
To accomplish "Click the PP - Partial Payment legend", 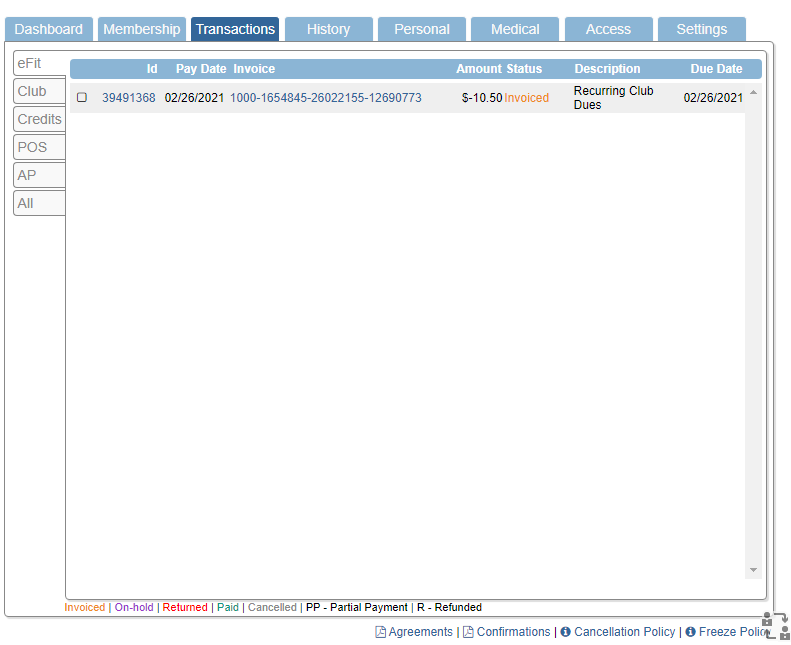I will pyautogui.click(x=357, y=607).
